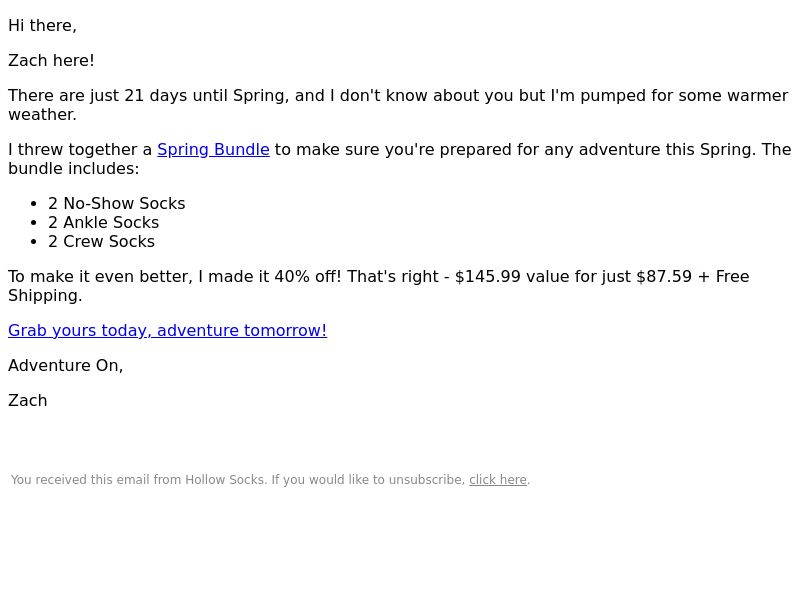800x600 pixels.
Task: Click the 'Hollow Socks' name in footer
Action: click(225, 480)
